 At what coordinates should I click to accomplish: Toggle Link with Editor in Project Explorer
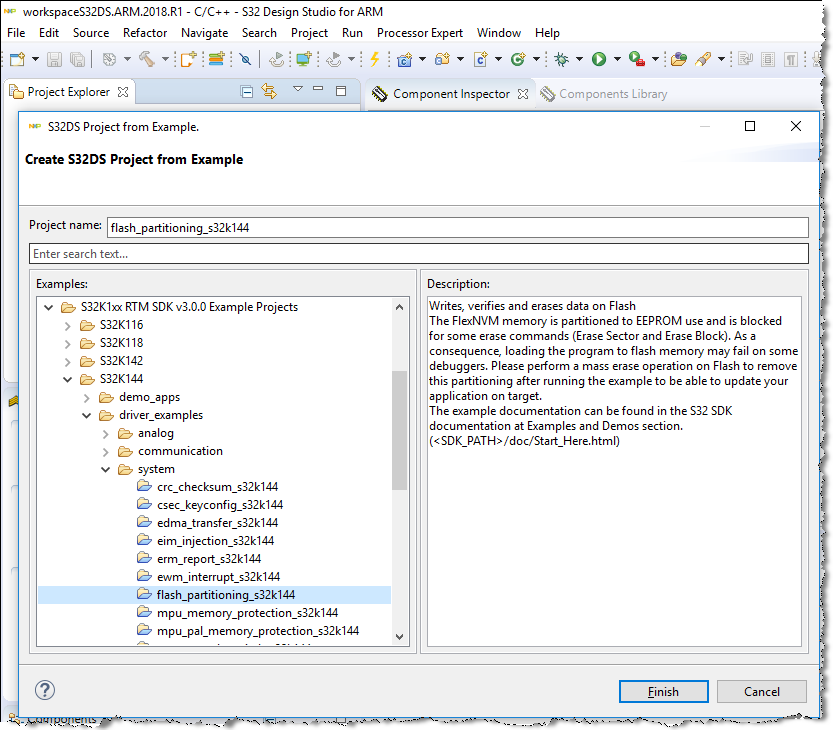coord(269,92)
